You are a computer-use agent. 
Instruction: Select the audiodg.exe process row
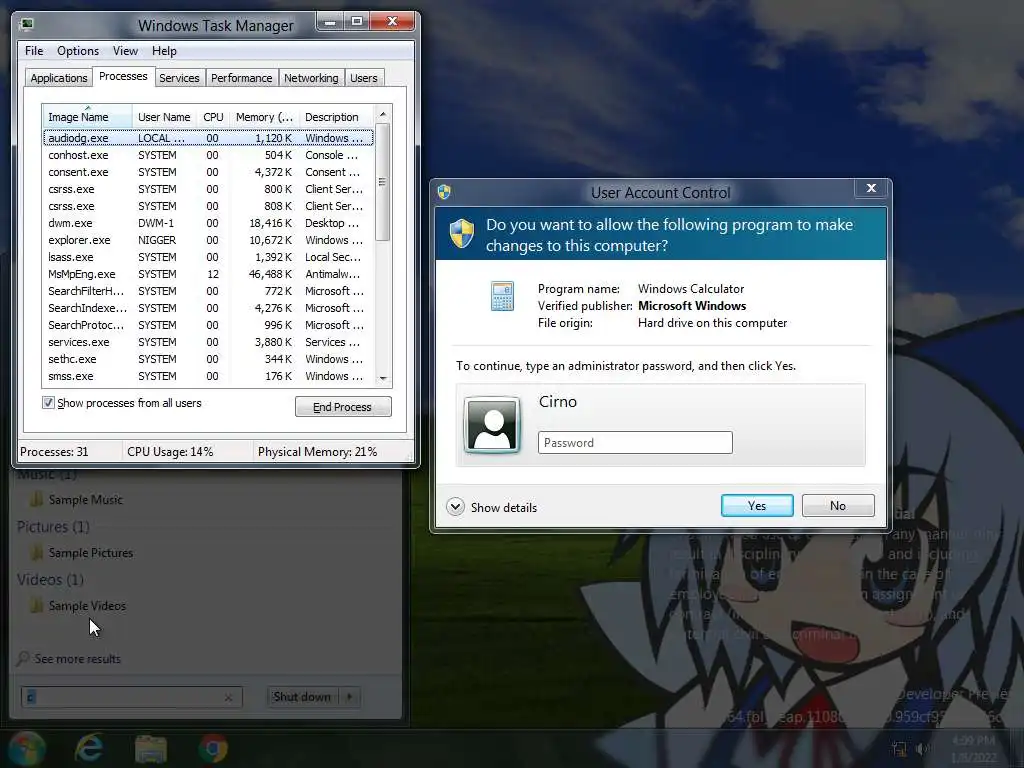[208, 138]
